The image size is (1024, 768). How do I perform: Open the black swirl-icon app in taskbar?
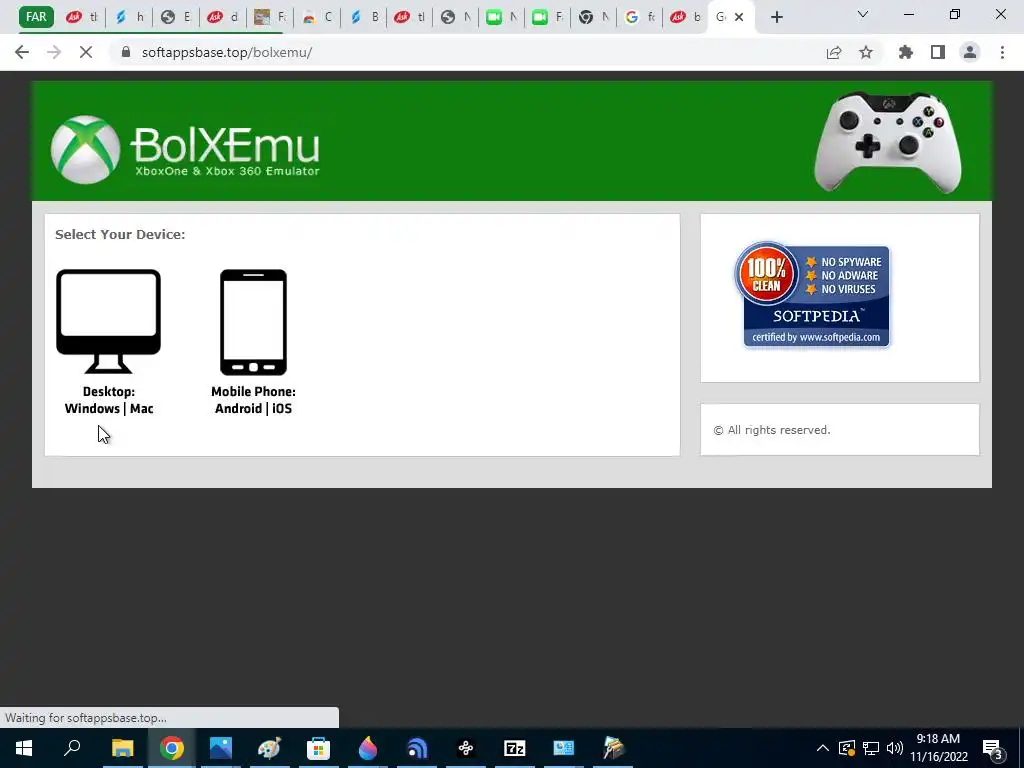pyautogui.click(x=466, y=748)
